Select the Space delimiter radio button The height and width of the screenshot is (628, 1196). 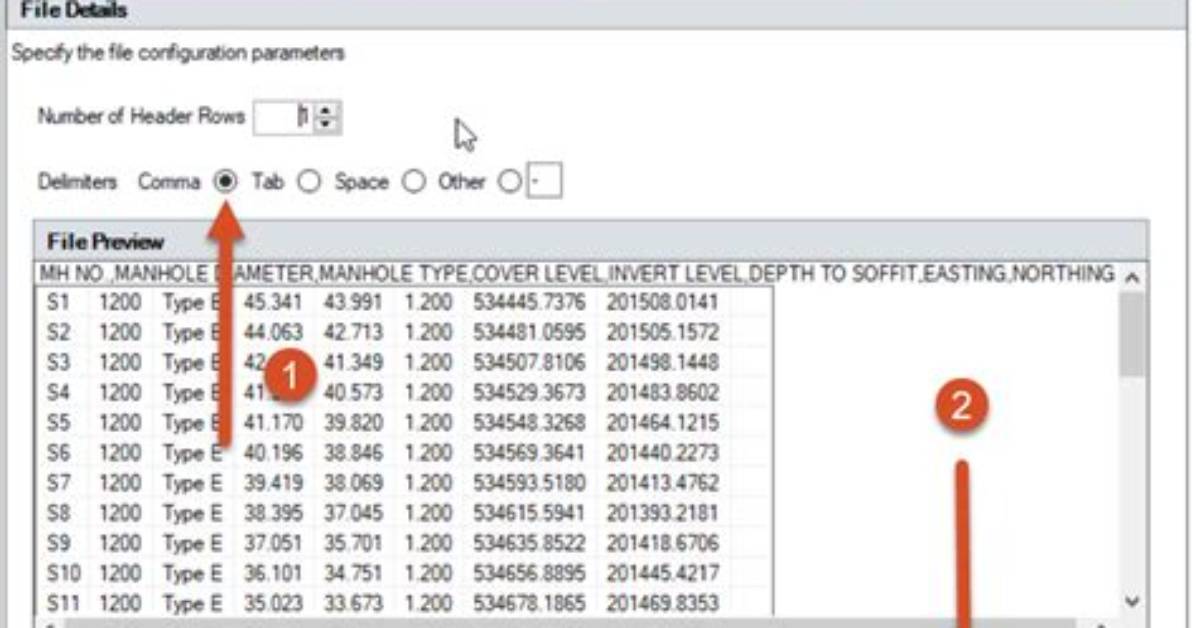coord(413,182)
